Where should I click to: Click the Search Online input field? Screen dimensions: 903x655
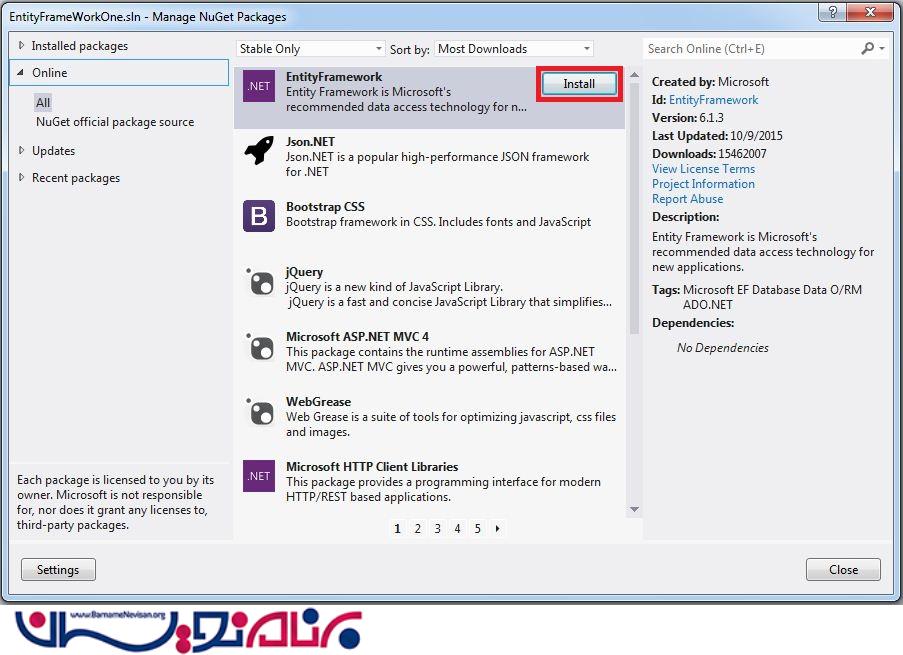(750, 48)
